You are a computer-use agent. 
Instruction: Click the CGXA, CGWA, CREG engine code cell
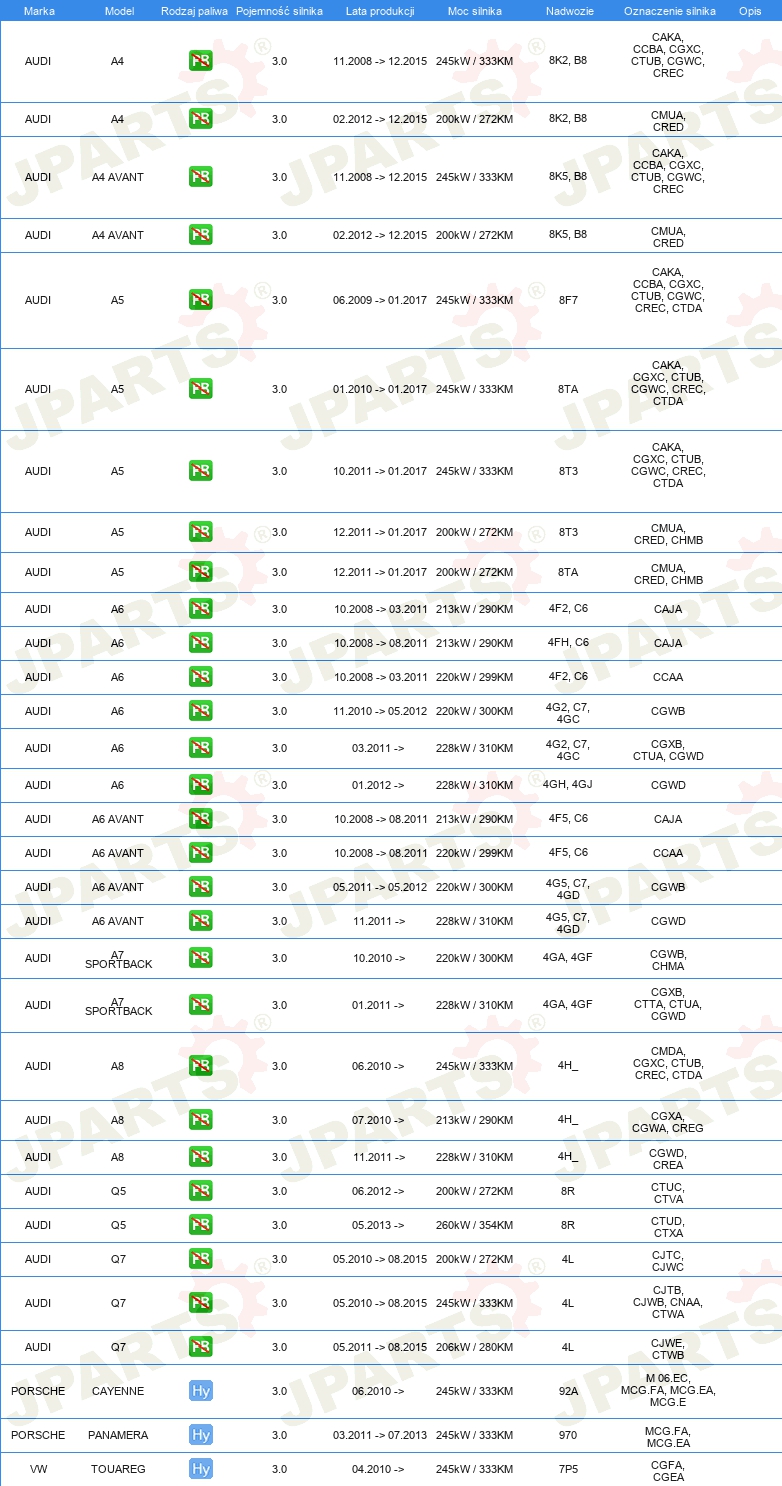click(x=668, y=1122)
